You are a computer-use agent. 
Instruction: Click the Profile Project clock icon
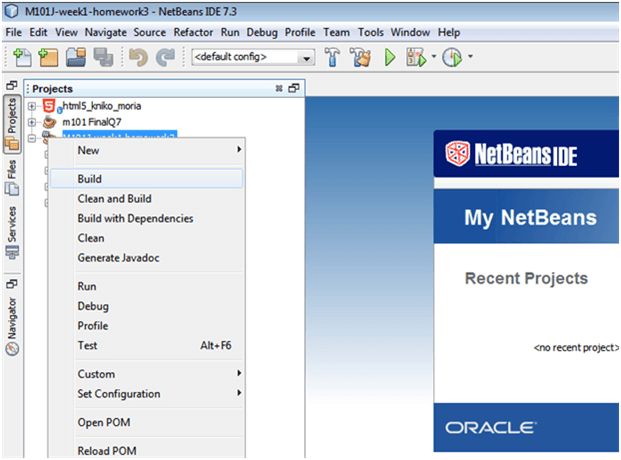[452, 57]
